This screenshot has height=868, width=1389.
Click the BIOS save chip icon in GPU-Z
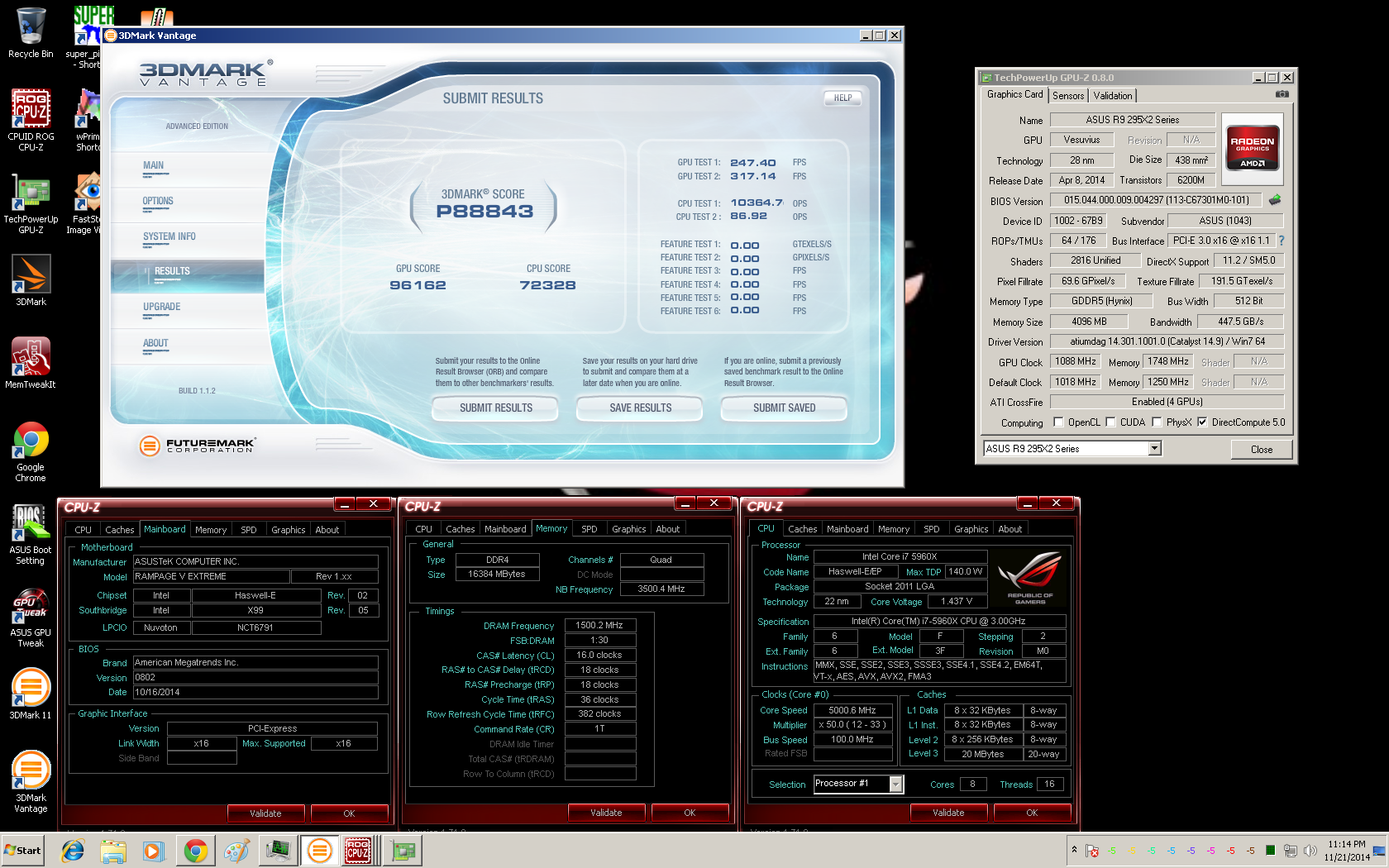[1275, 200]
